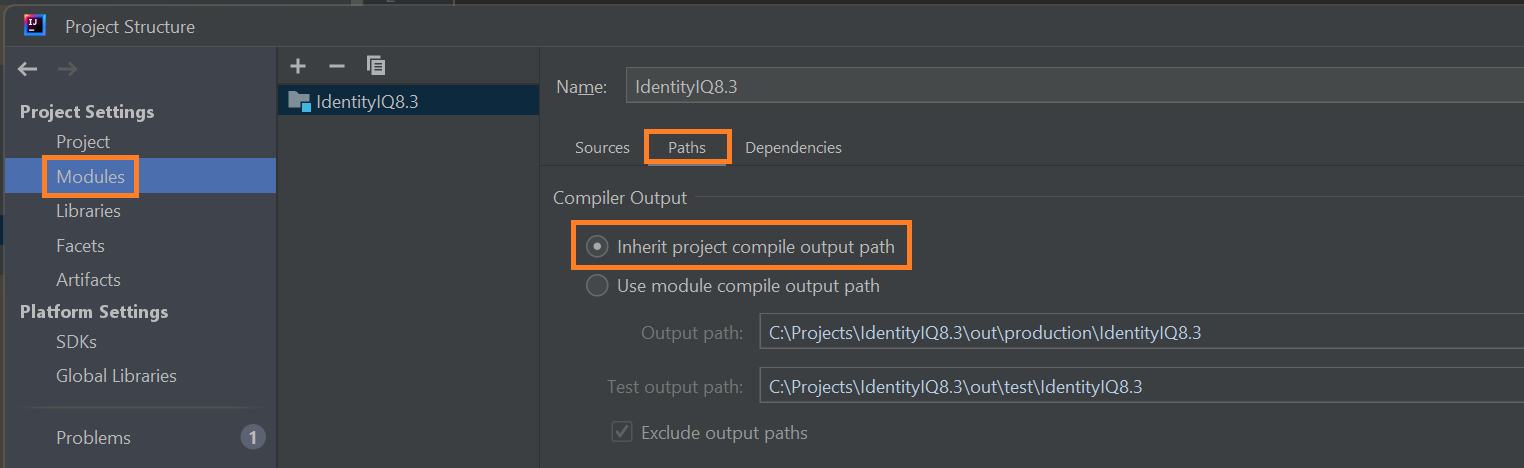Screen dimensions: 1524x468
Task: Click the Test output path field
Action: click(x=1141, y=386)
